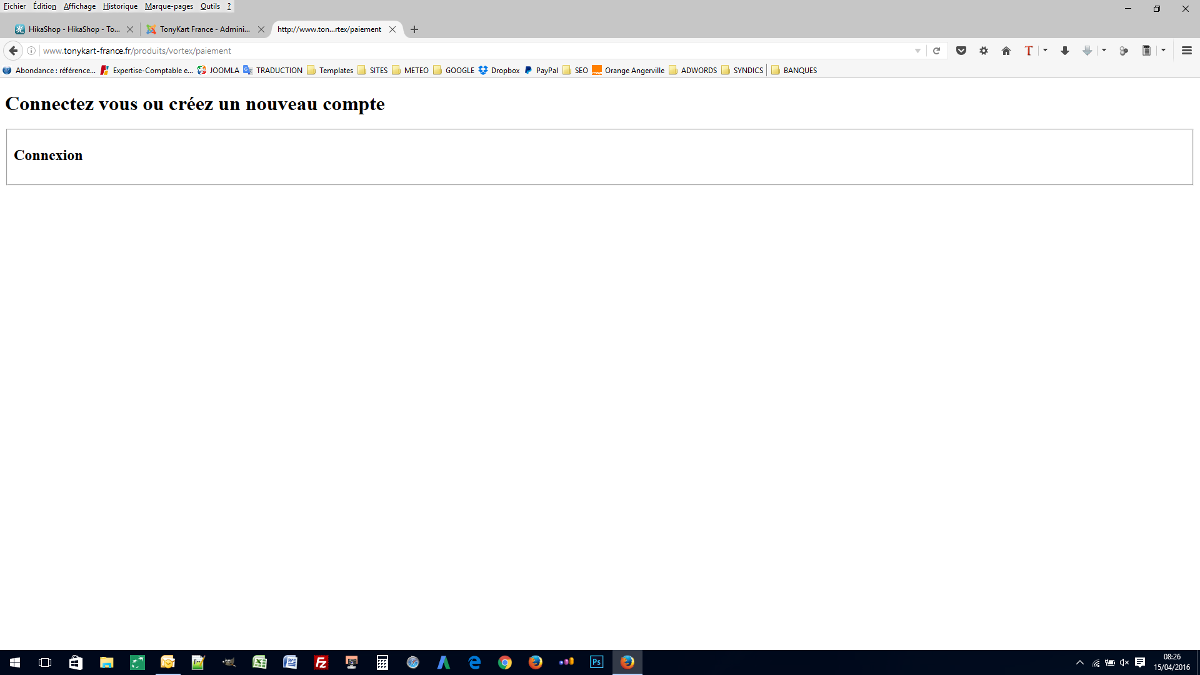This screenshot has height=675, width=1200.
Task: Open the Orange Angerville bookmark
Action: [628, 70]
